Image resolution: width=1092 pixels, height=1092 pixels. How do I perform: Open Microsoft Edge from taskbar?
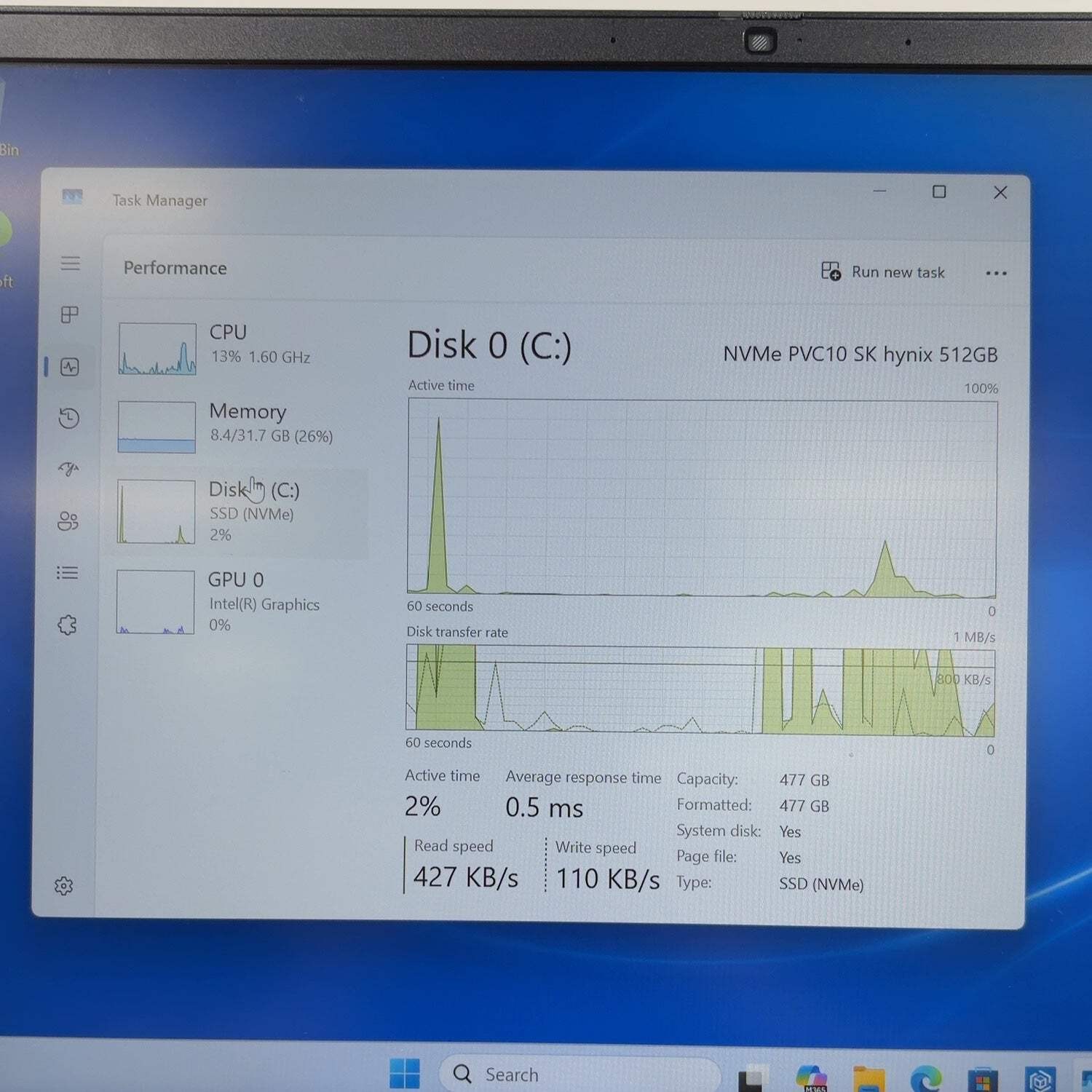[926, 1079]
